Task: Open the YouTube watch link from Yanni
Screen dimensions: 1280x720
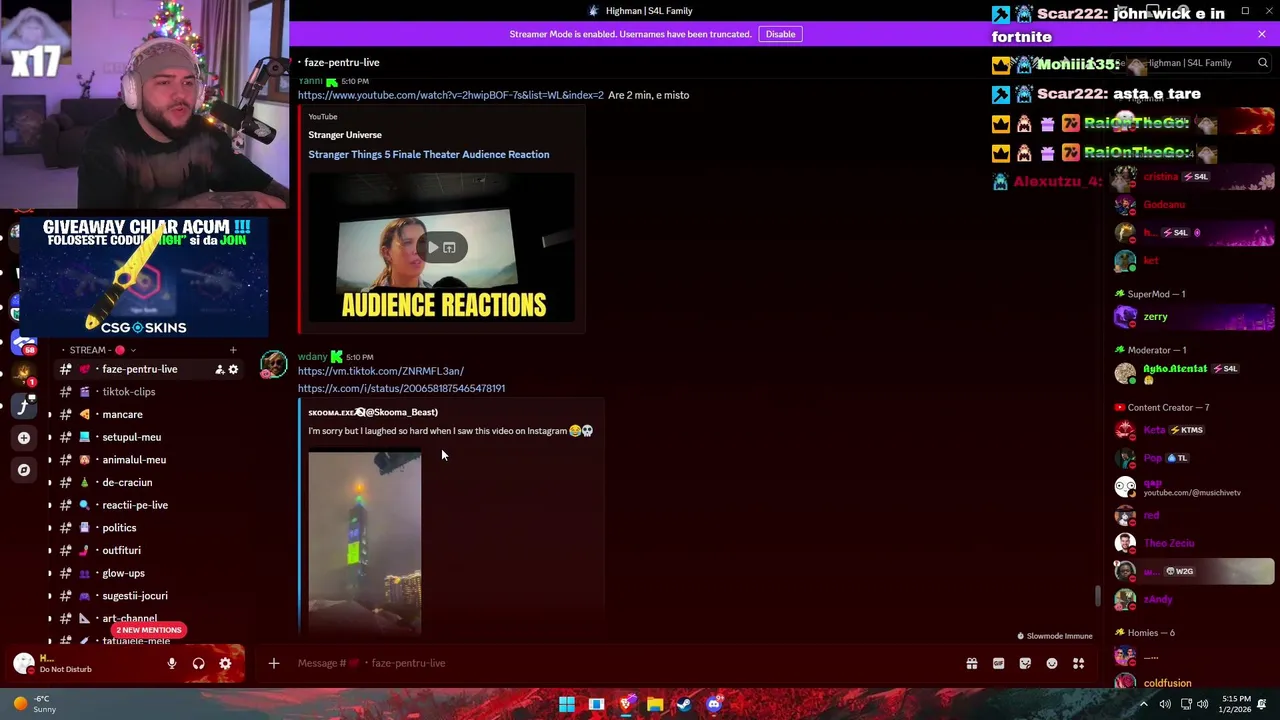Action: (450, 95)
